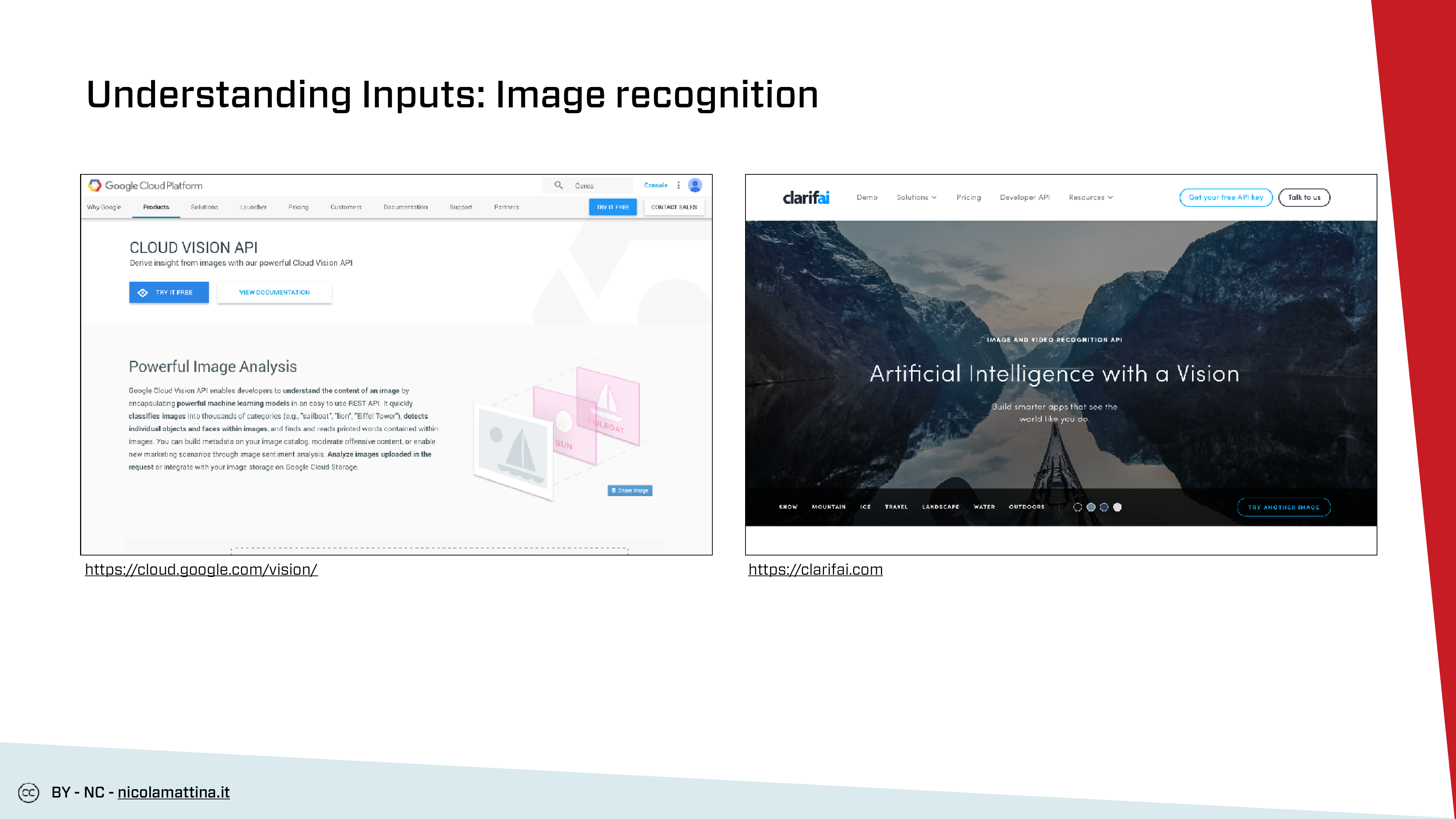The width and height of the screenshot is (1456, 819).
Task: Open the three-dot options menu
Action: coord(678,185)
